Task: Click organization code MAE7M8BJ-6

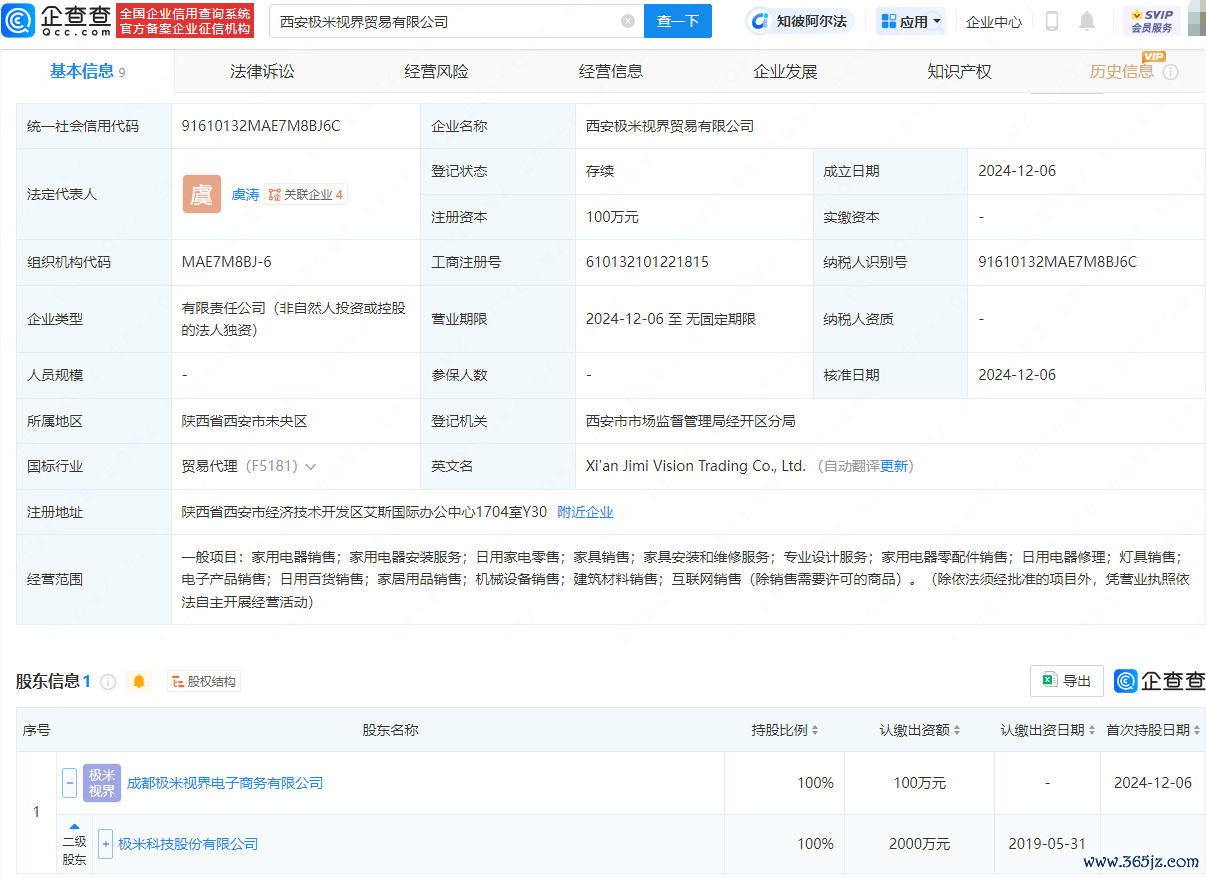Action: pos(226,262)
